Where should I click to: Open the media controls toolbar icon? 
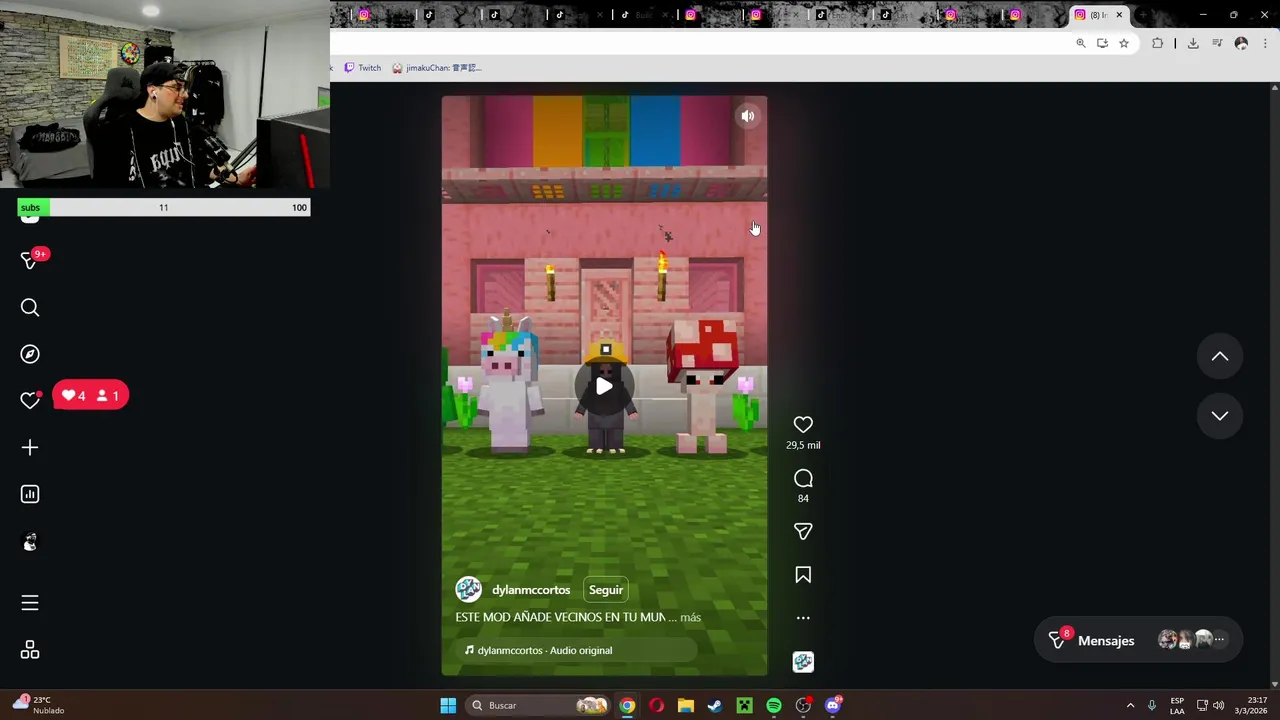click(1217, 44)
